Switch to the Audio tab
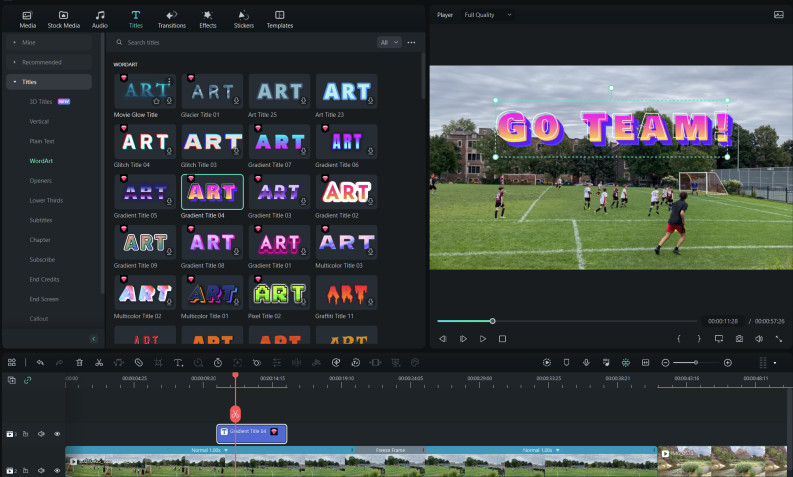Image resolution: width=793 pixels, height=477 pixels. 100,19
